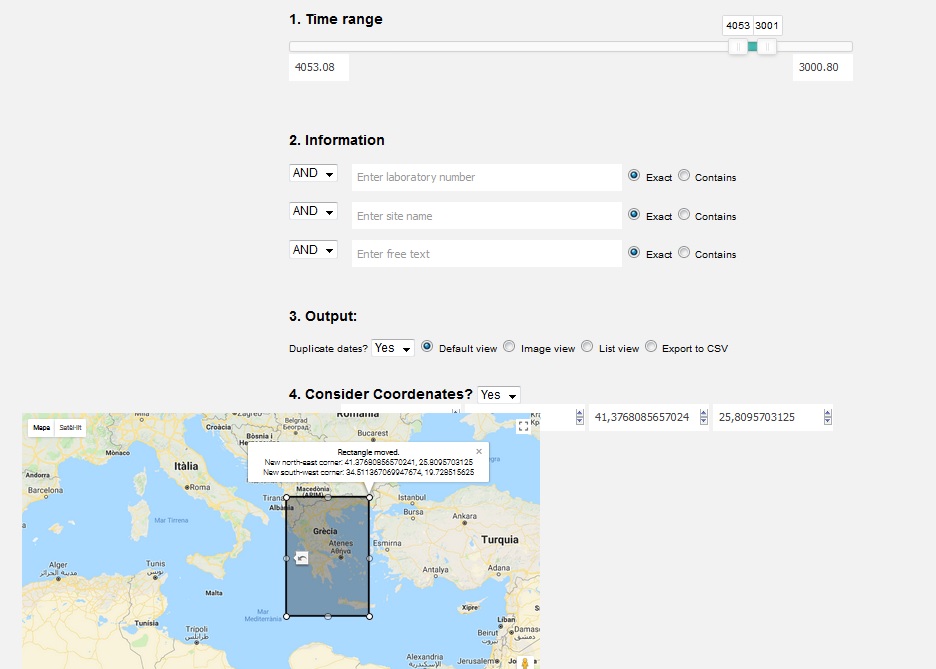Click the Ankara label on the map
The image size is (936, 669).
pyautogui.click(x=464, y=516)
